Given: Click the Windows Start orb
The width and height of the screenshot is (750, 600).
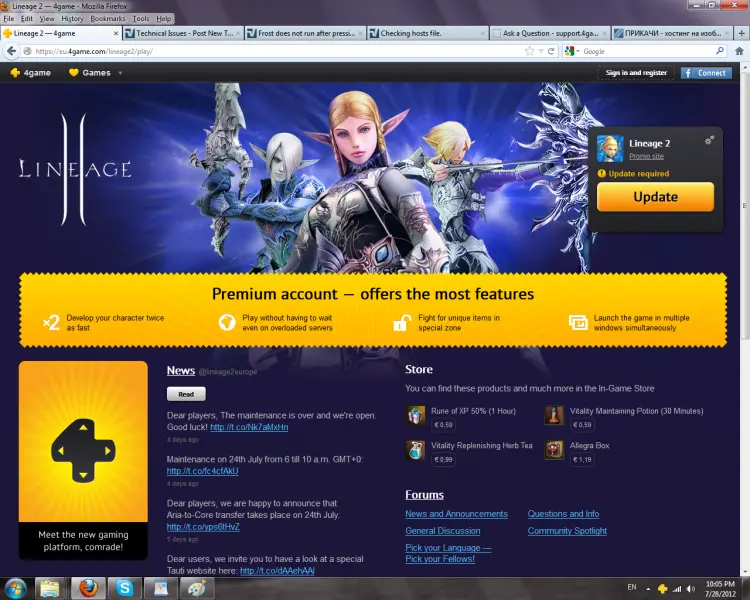Looking at the screenshot, I should point(15,588).
